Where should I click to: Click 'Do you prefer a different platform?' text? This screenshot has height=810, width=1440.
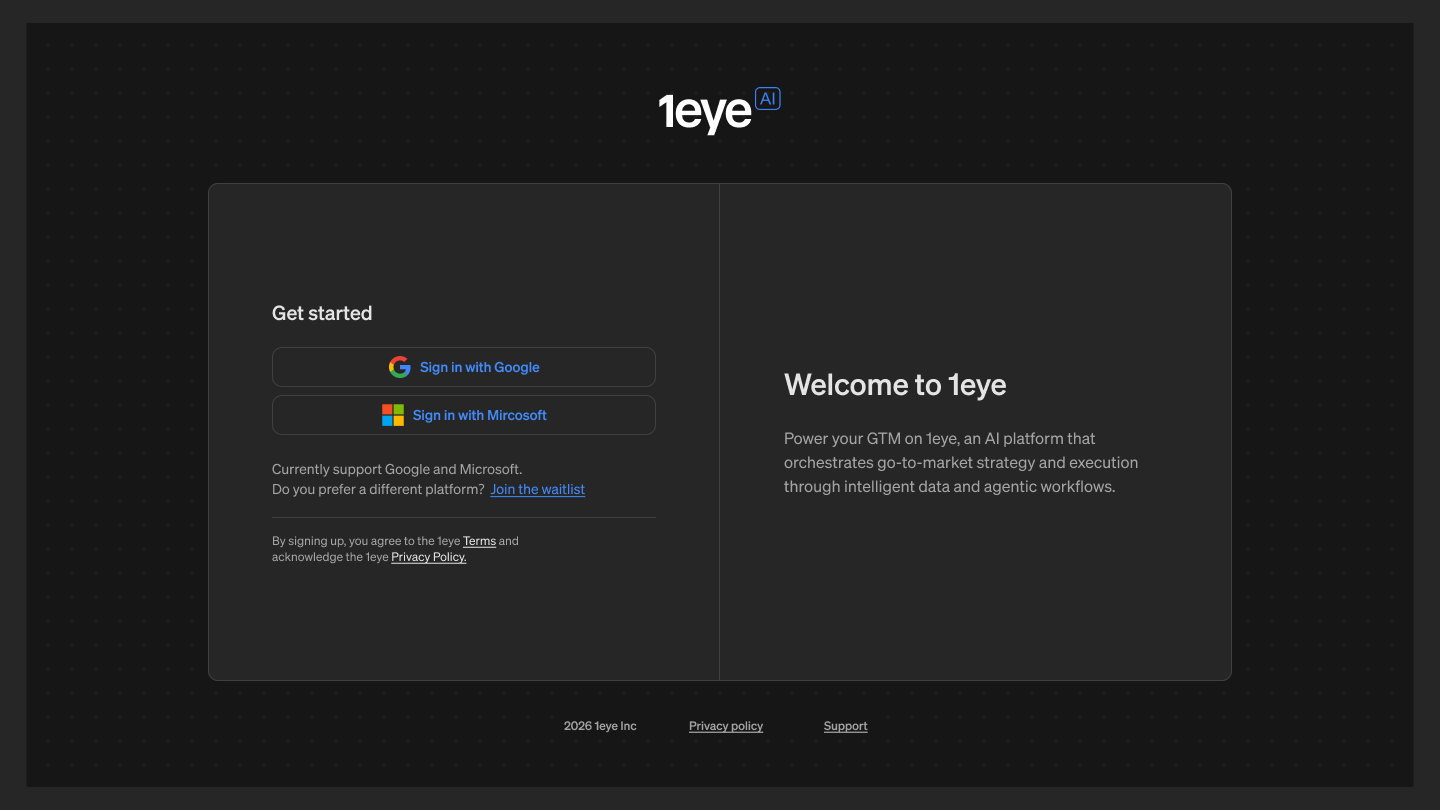[x=378, y=489]
